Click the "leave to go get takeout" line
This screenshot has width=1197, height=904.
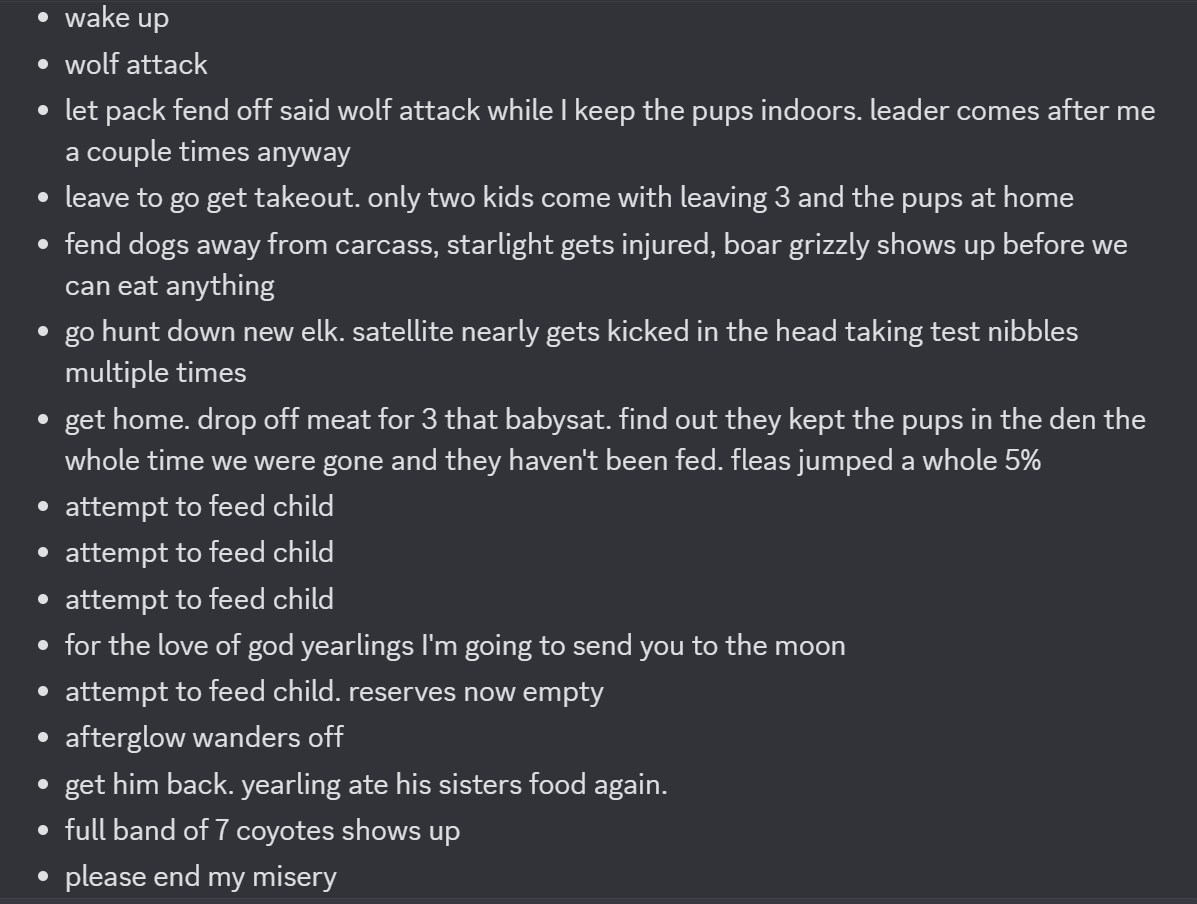568,198
